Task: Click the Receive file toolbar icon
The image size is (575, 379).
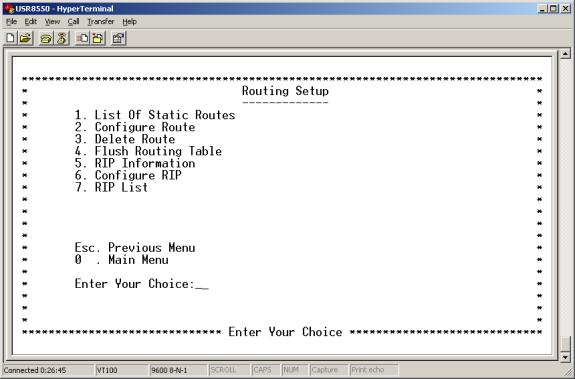Action: tap(98, 38)
